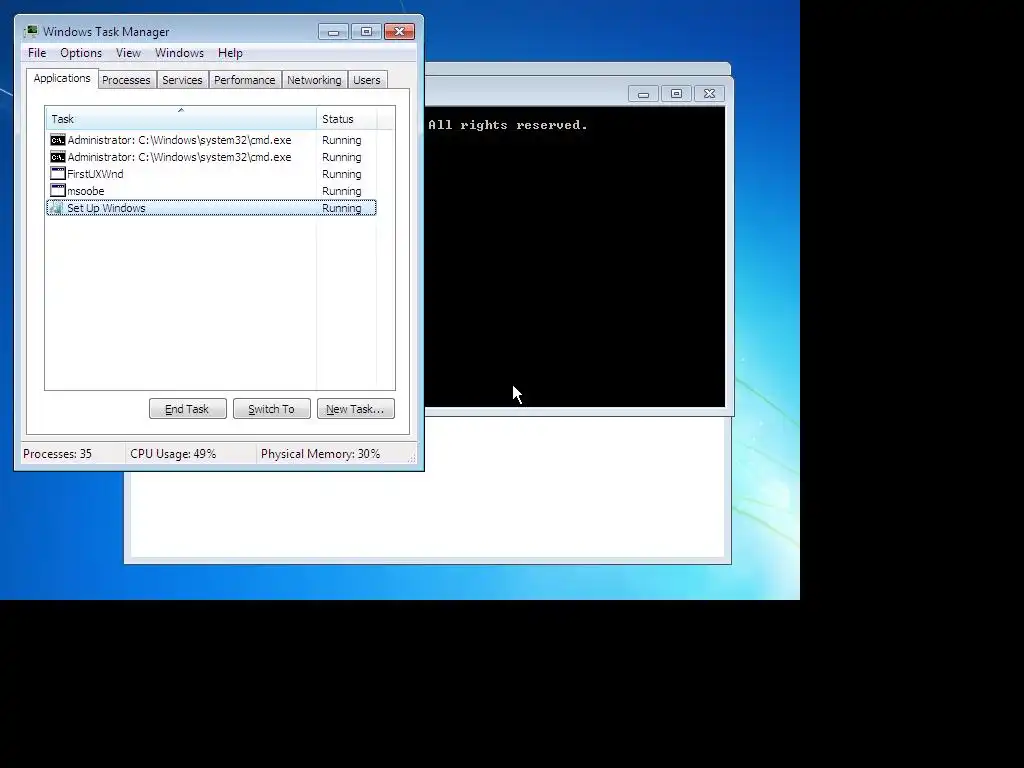Close the Windows Task Manager window
Viewport: 1024px width, 768px height.
pyautogui.click(x=400, y=31)
